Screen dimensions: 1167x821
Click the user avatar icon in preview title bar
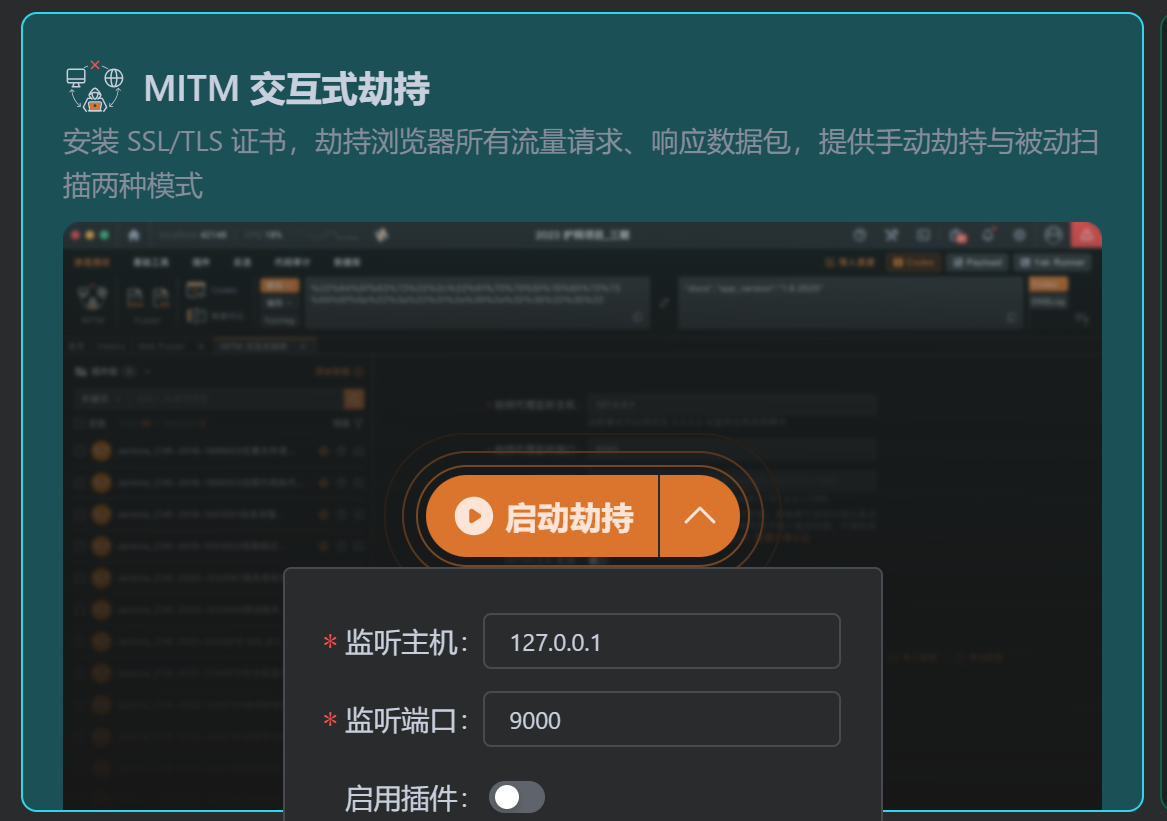(1052, 235)
